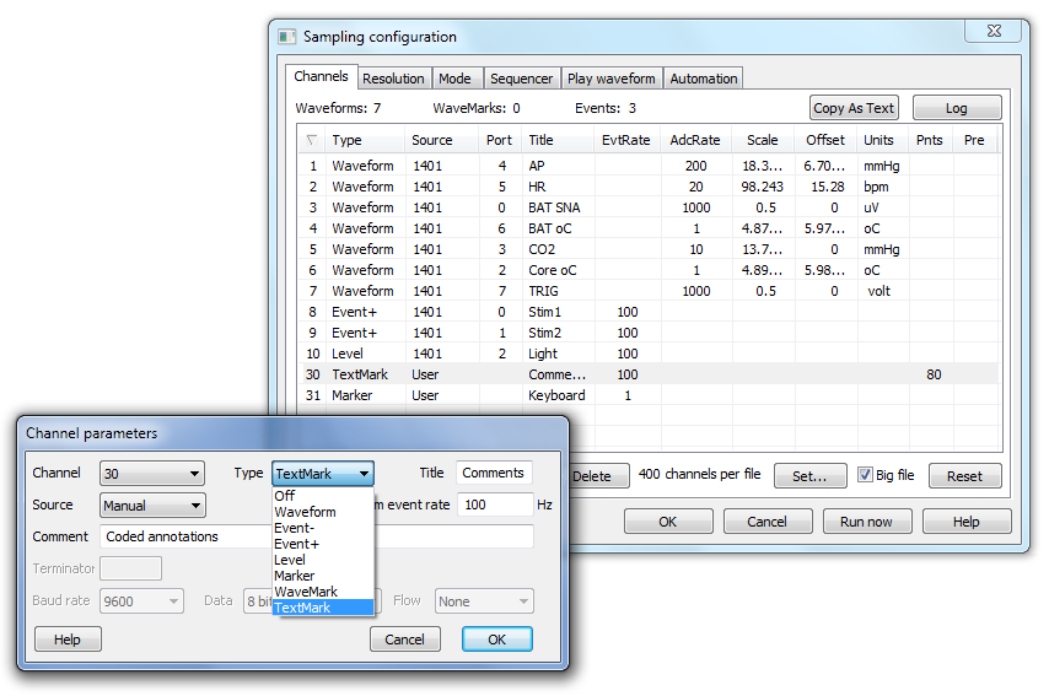Click the AdcRate column header

click(695, 140)
